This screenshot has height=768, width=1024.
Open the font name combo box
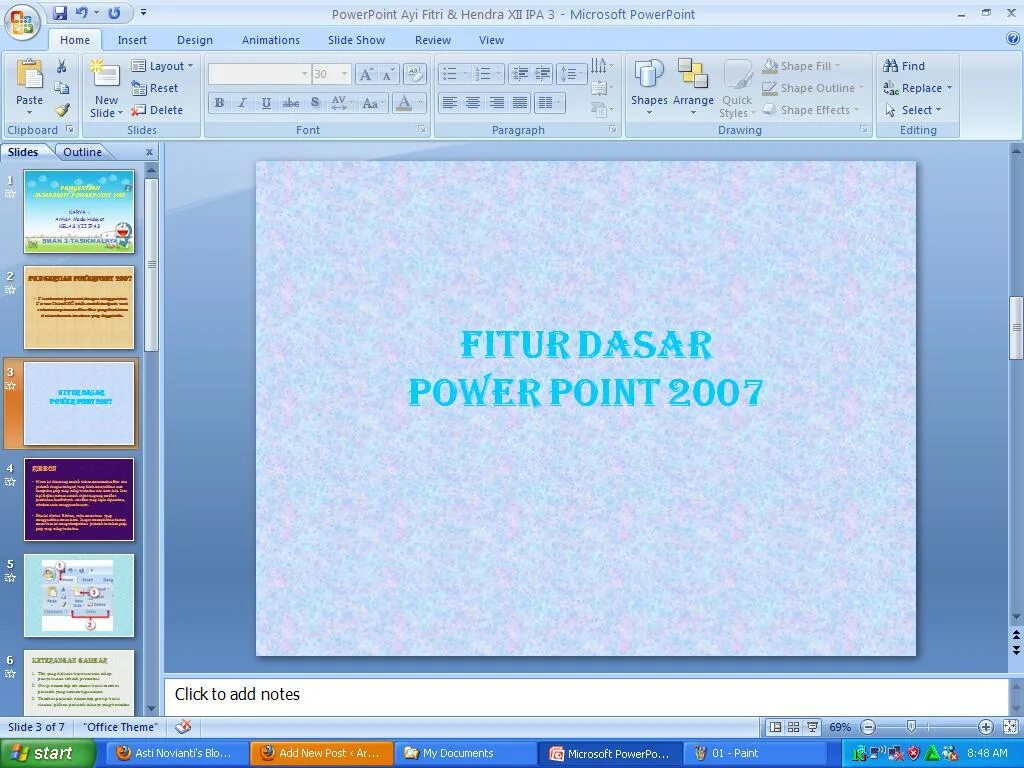click(259, 74)
